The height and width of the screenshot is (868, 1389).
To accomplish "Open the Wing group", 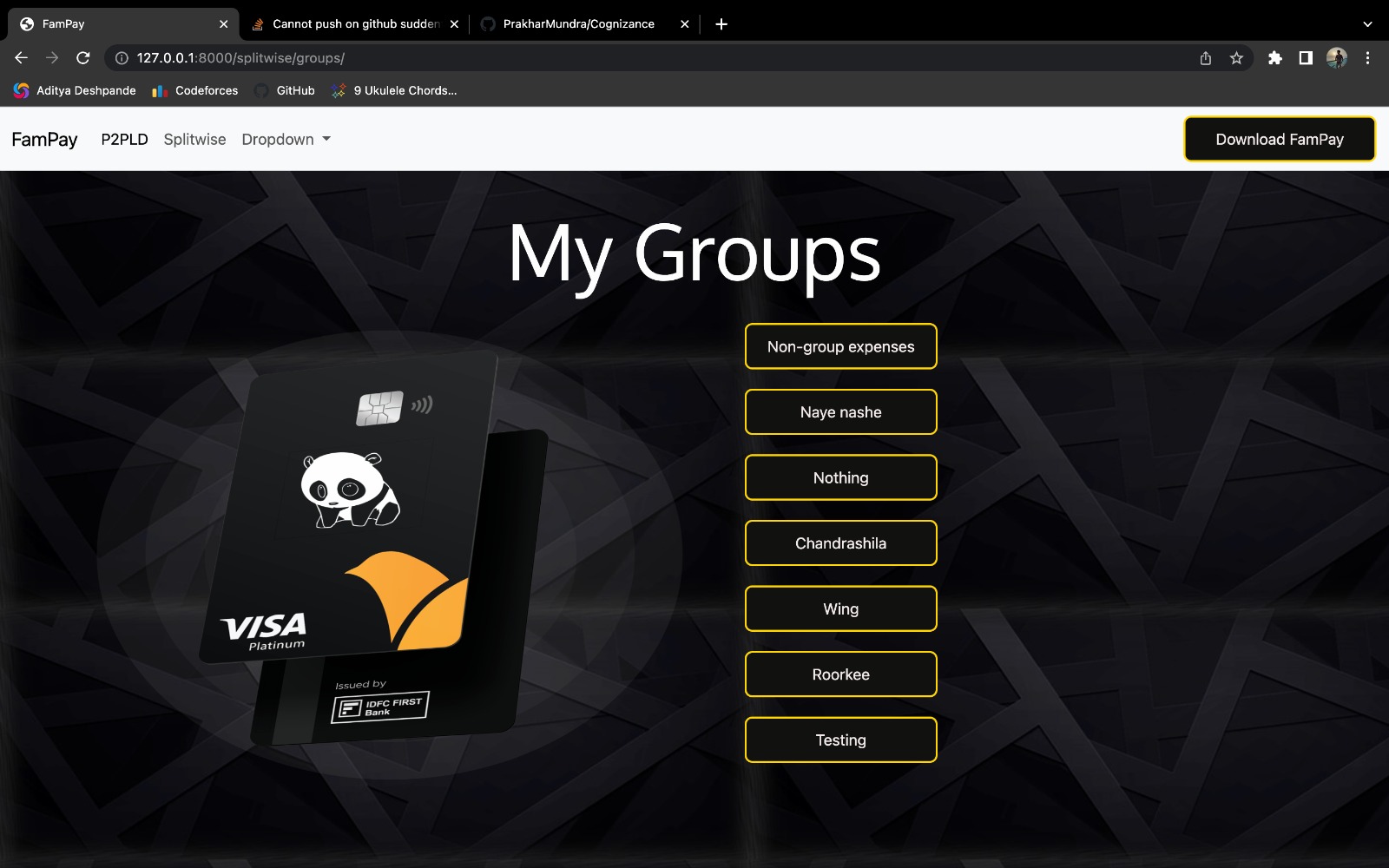I will pyautogui.click(x=841, y=609).
